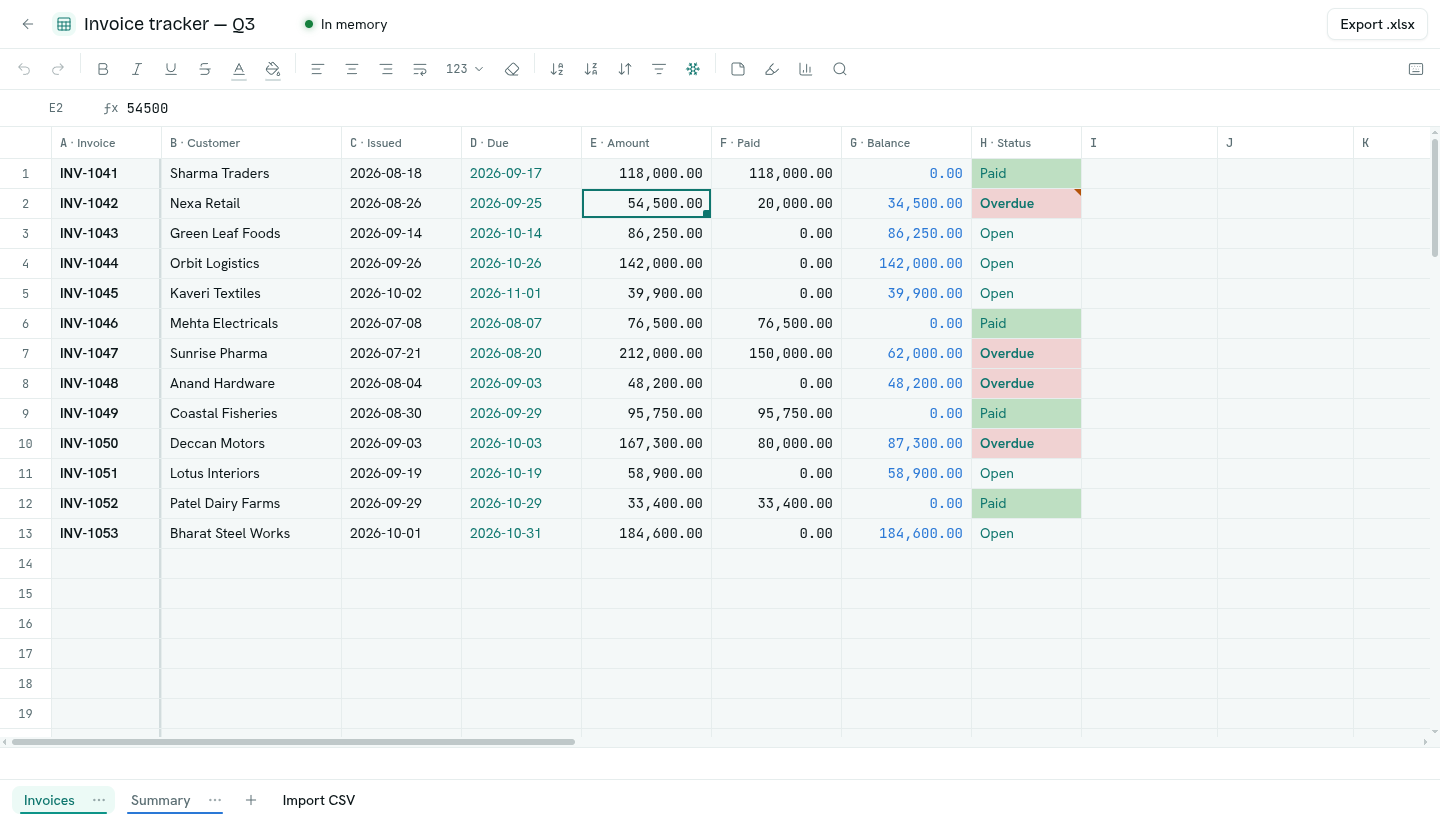Image resolution: width=1440 pixels, height=820 pixels.
Task: Open the Invoices tab options menu
Action: (99, 800)
